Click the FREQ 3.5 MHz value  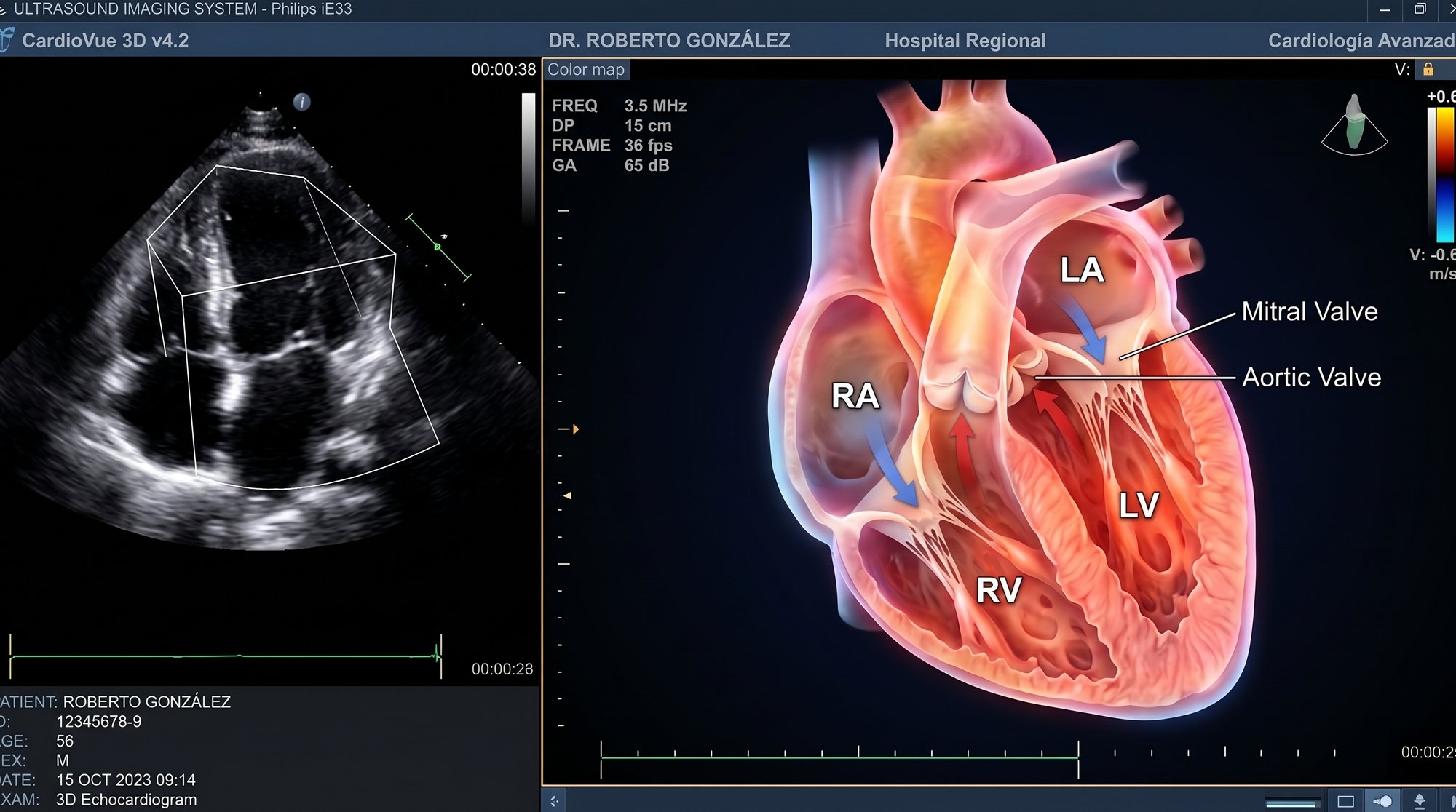(655, 106)
